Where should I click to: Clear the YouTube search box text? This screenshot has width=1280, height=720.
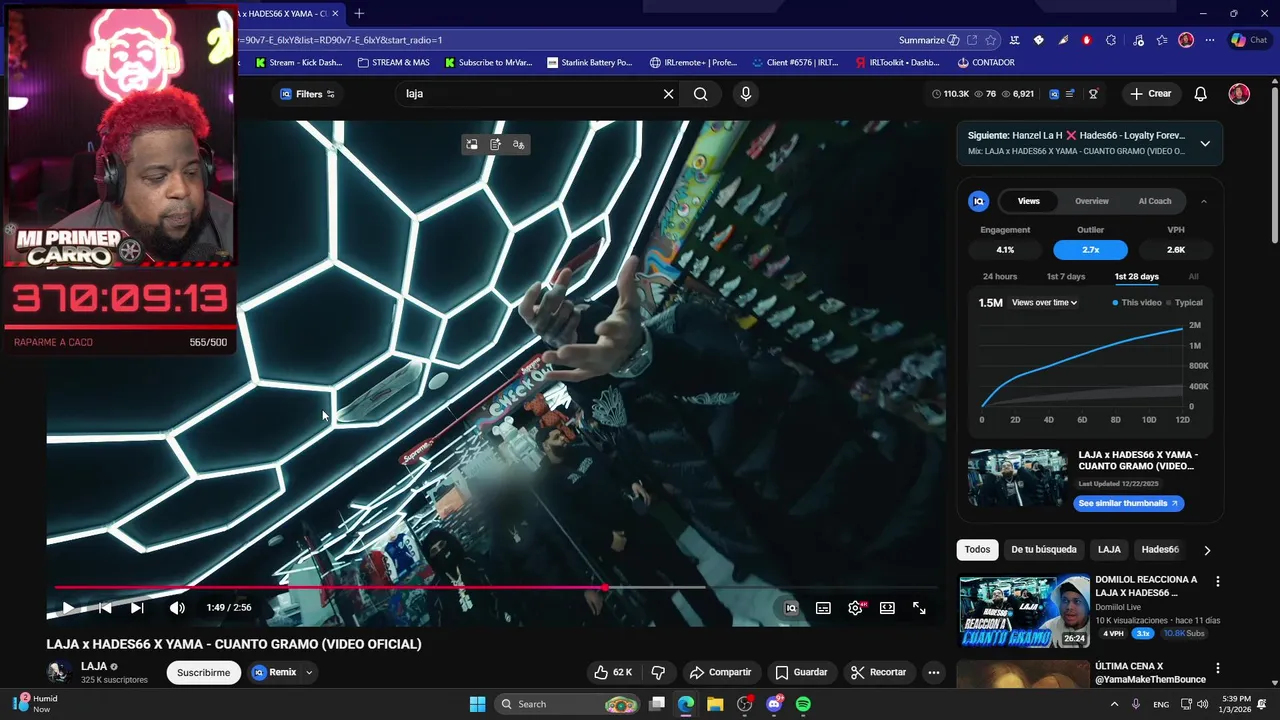668,94
